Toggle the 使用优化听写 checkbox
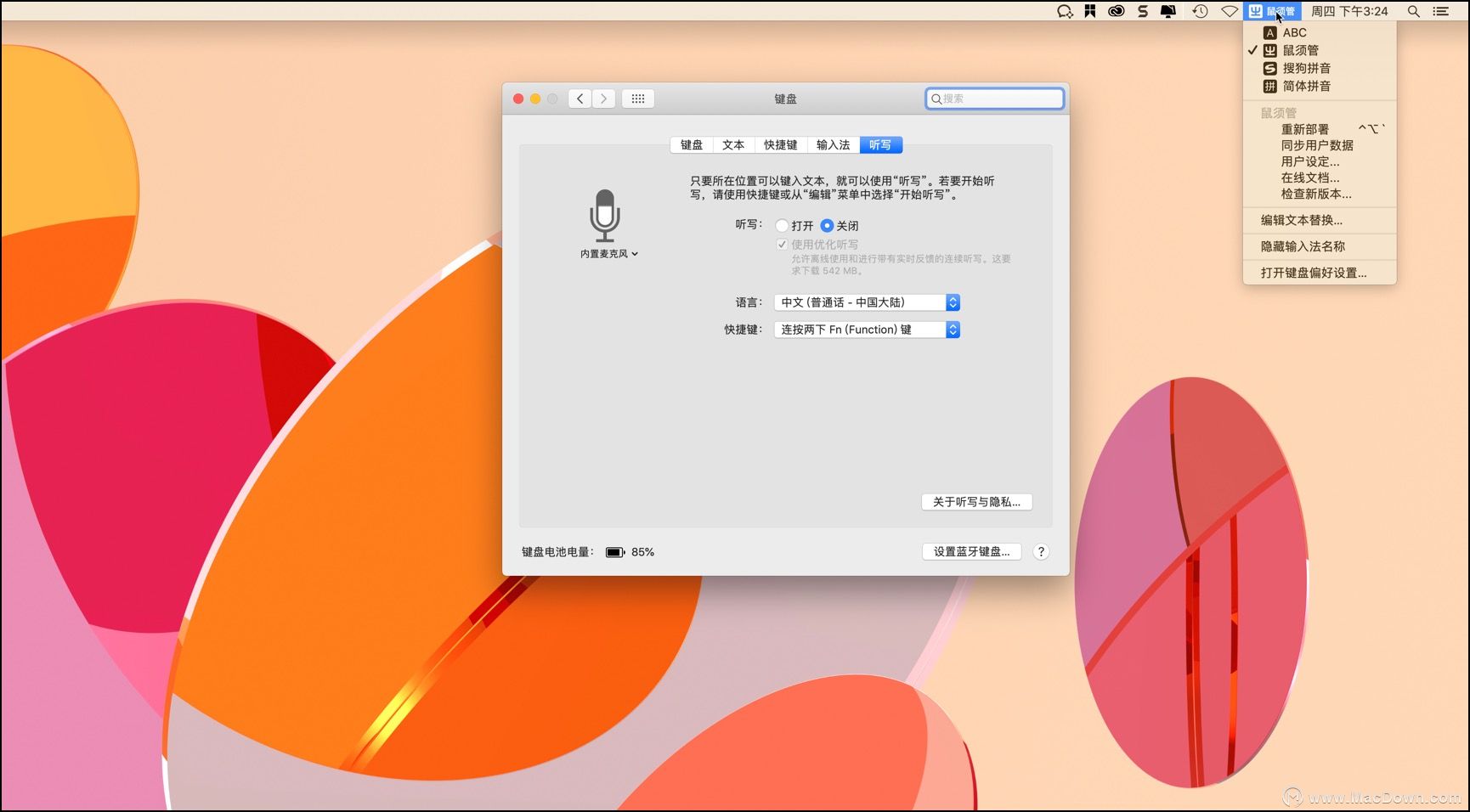Image resolution: width=1470 pixels, height=812 pixels. pos(782,245)
